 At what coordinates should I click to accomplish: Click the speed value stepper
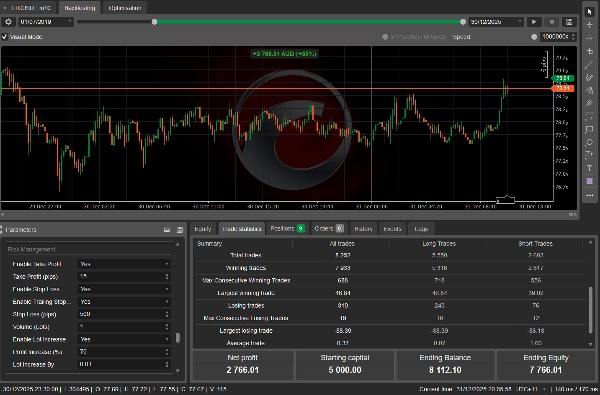point(573,37)
